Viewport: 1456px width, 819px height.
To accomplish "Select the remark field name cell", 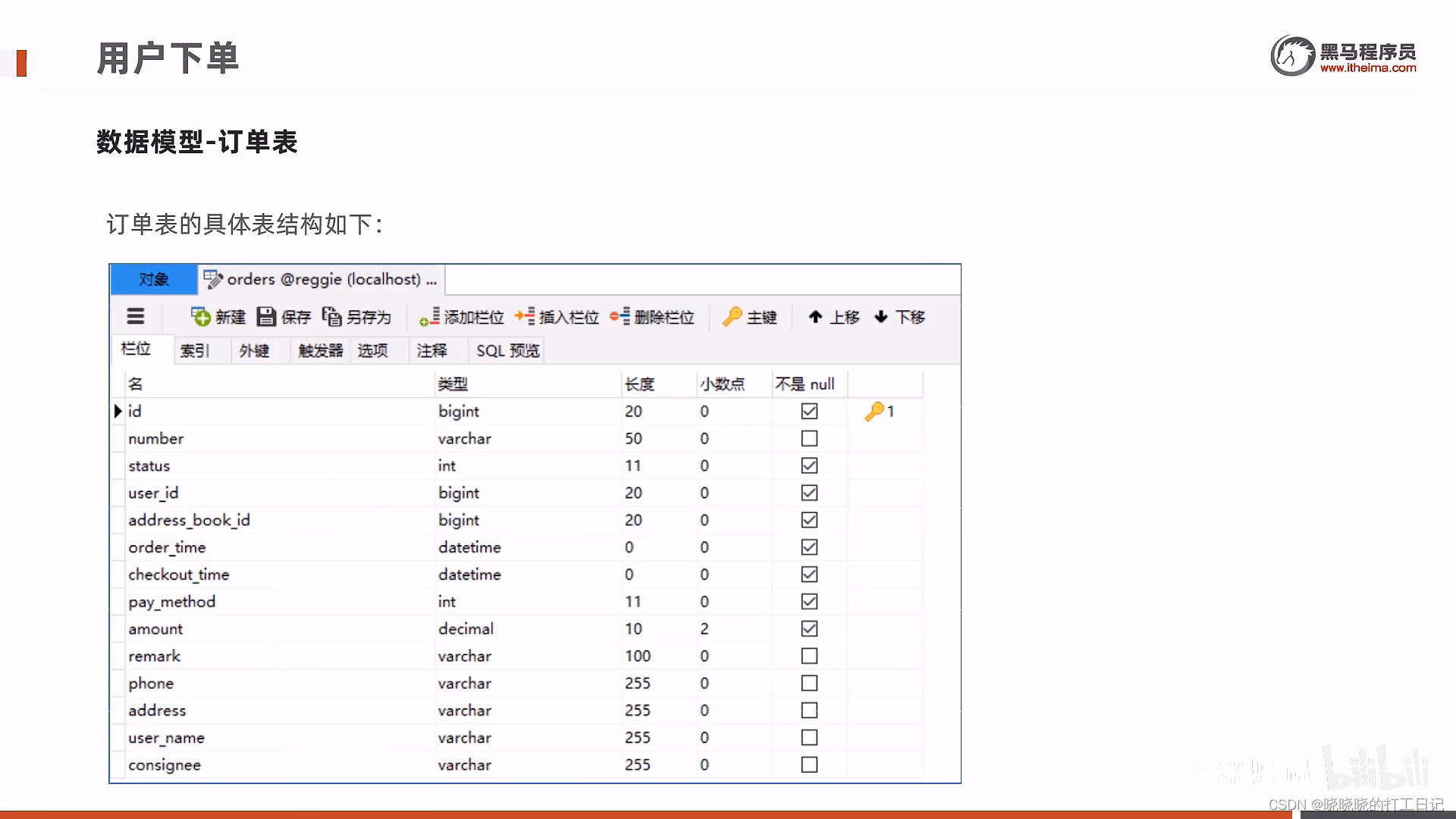I will (x=280, y=656).
